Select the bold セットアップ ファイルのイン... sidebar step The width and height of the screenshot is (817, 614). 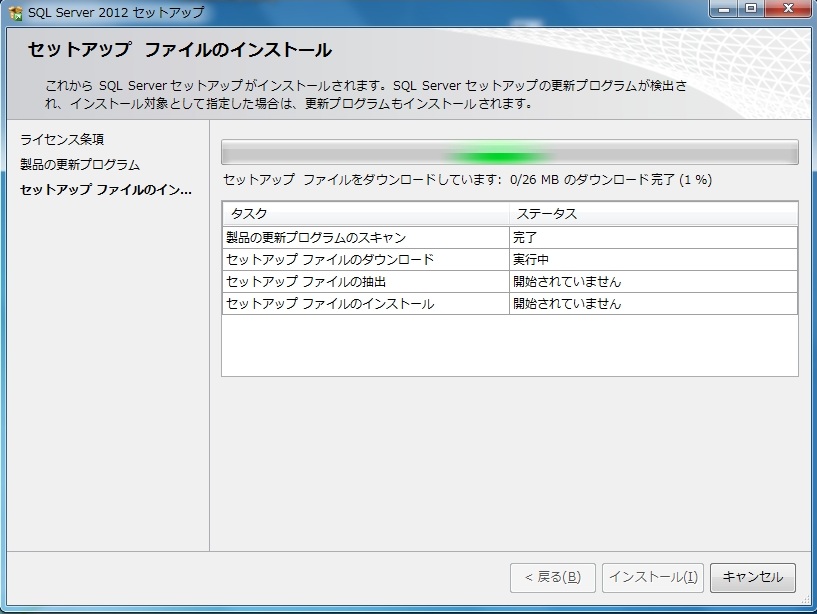click(105, 190)
